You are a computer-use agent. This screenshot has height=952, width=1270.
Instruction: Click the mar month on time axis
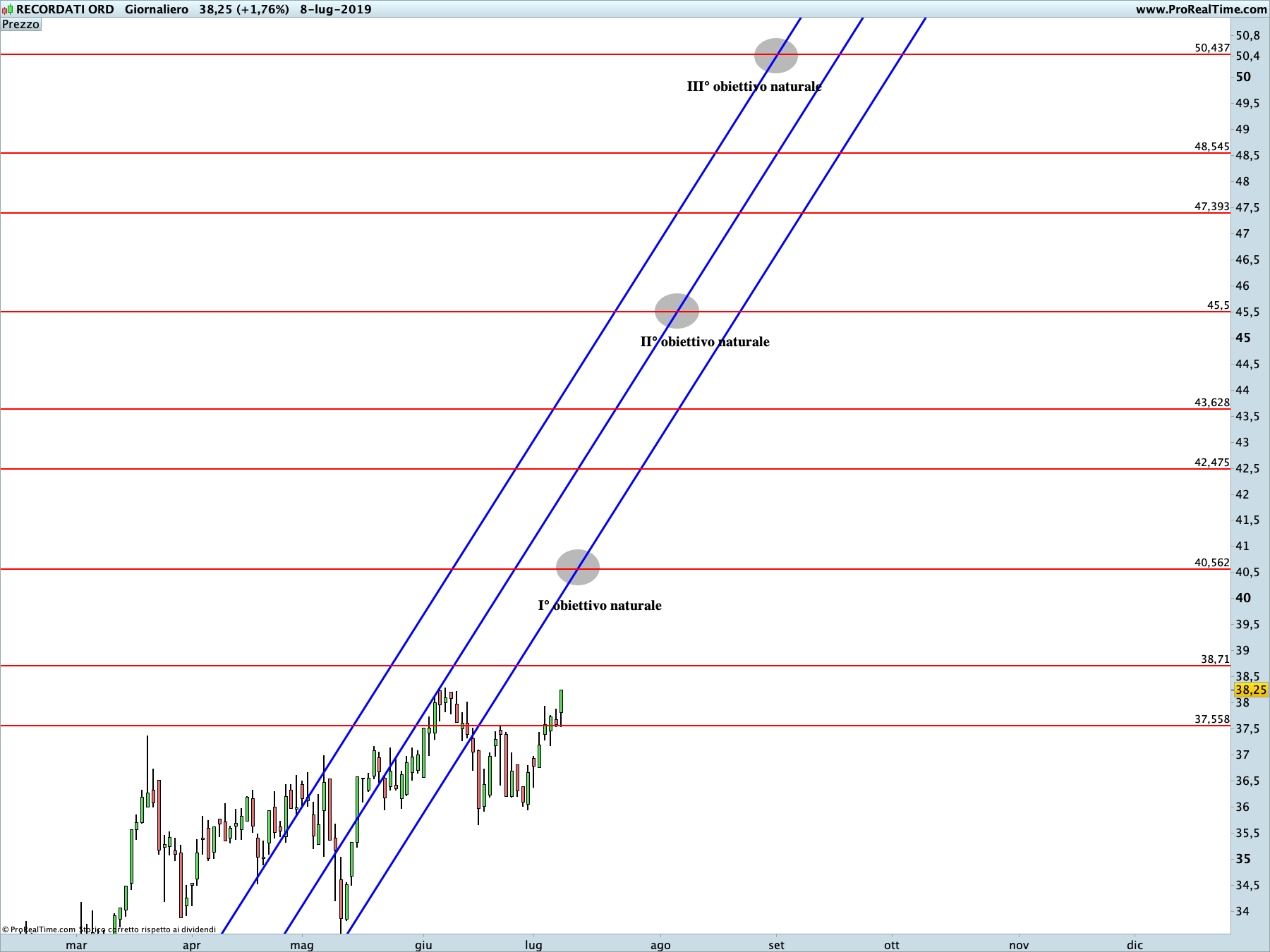(76, 945)
